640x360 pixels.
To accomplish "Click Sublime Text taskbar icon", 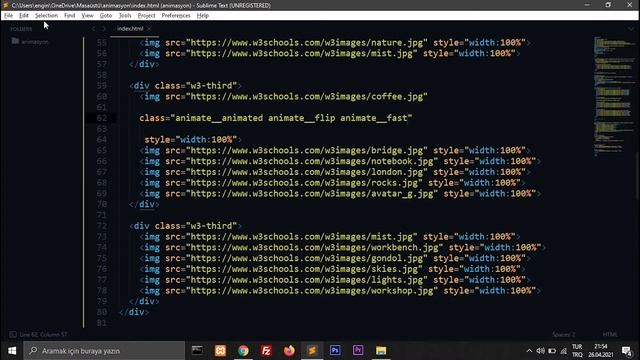I will pos(312,351).
